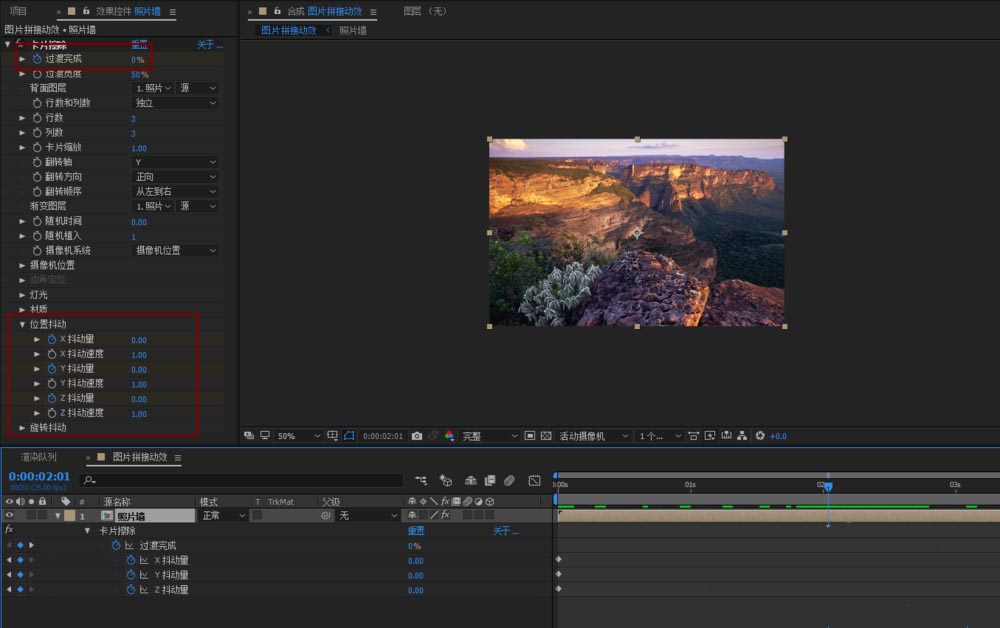Collapse the 位置抖动 property group
Screen dimensions: 1000x628
coord(22,324)
